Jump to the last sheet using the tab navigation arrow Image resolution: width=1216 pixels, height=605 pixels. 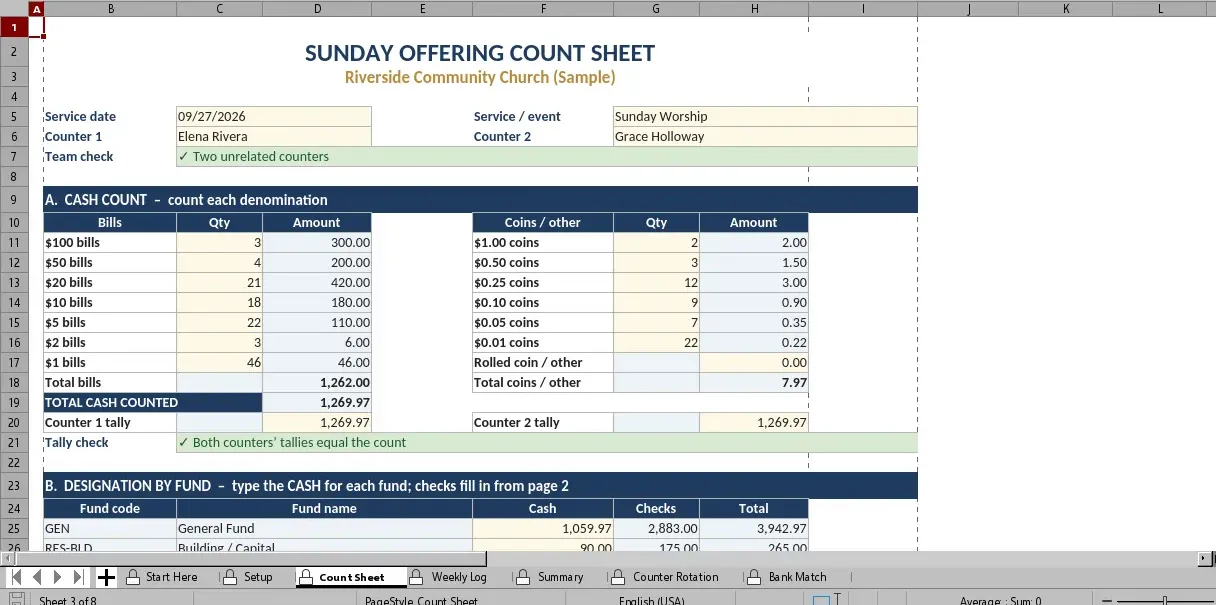click(x=79, y=577)
